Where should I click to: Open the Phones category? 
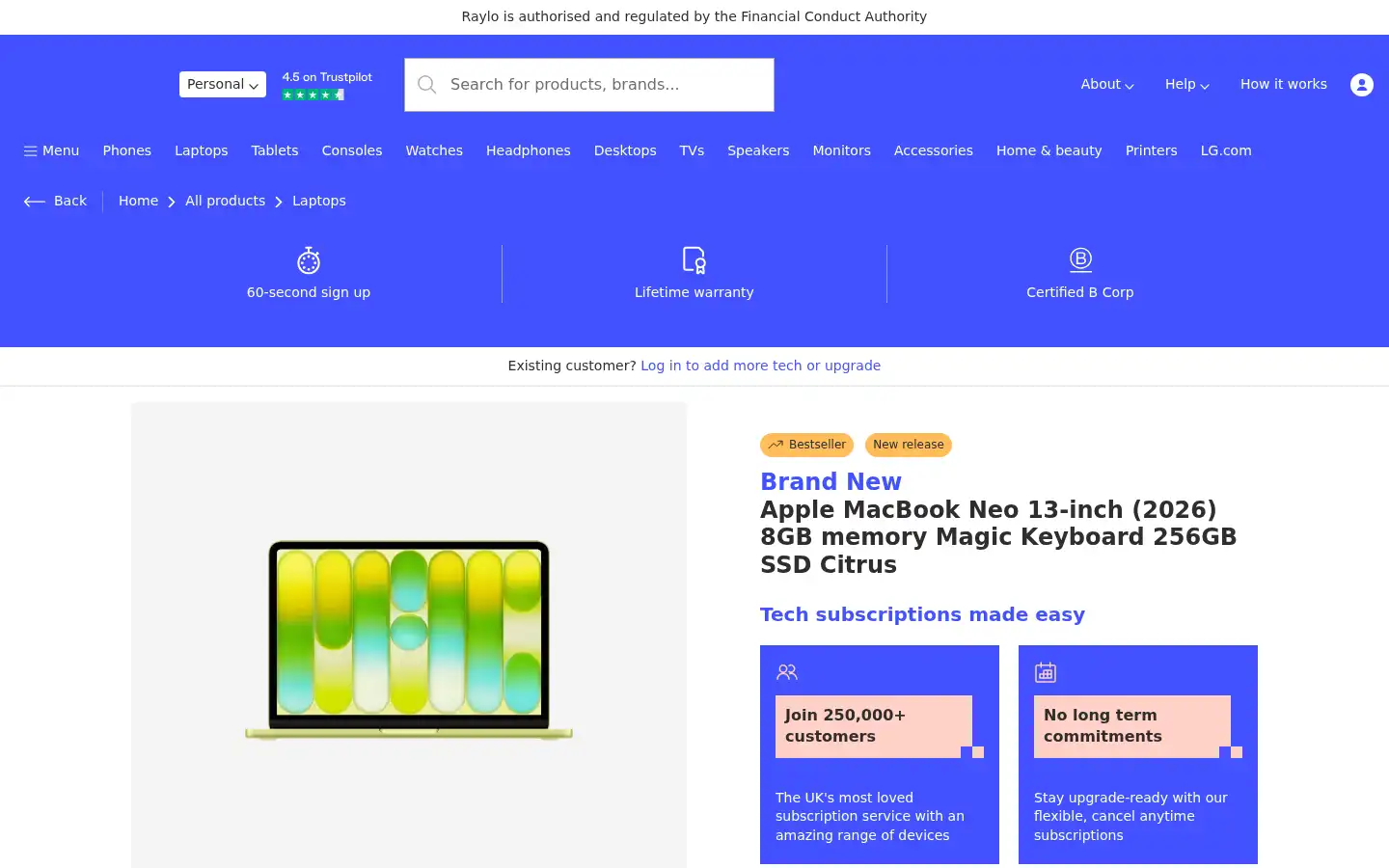pyautogui.click(x=127, y=150)
